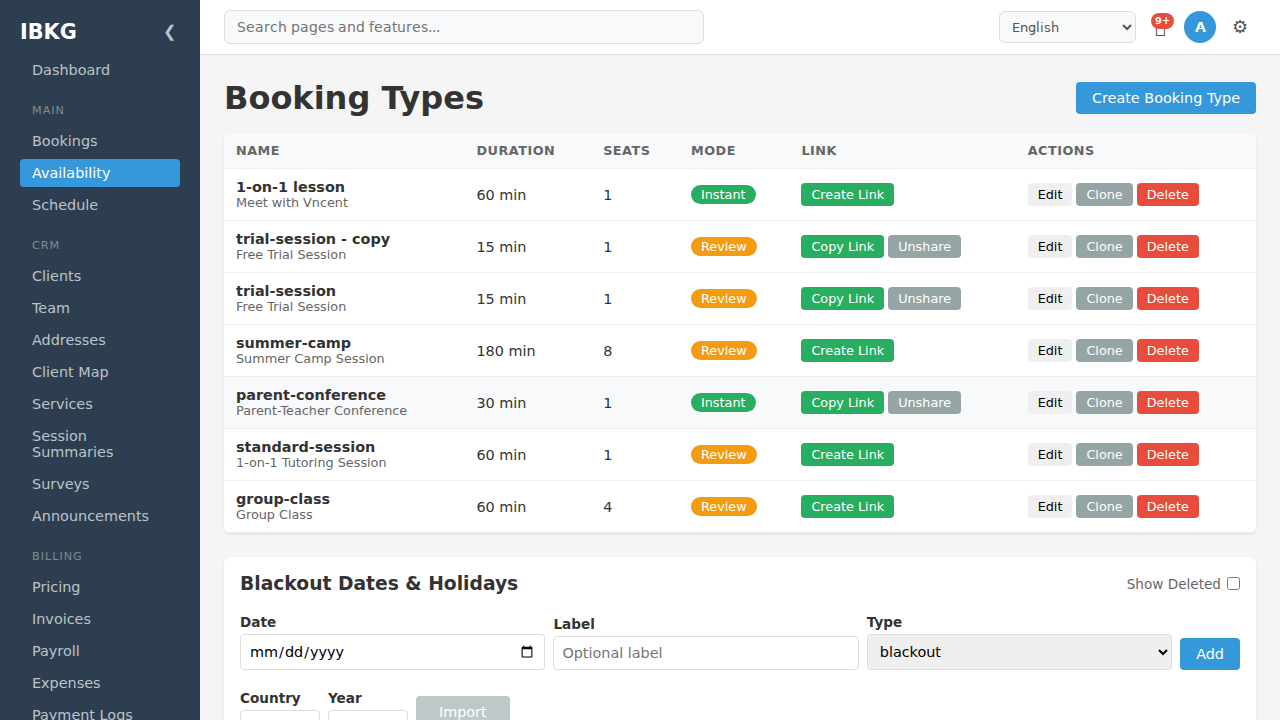Delete the group-class booking type

coord(1167,507)
